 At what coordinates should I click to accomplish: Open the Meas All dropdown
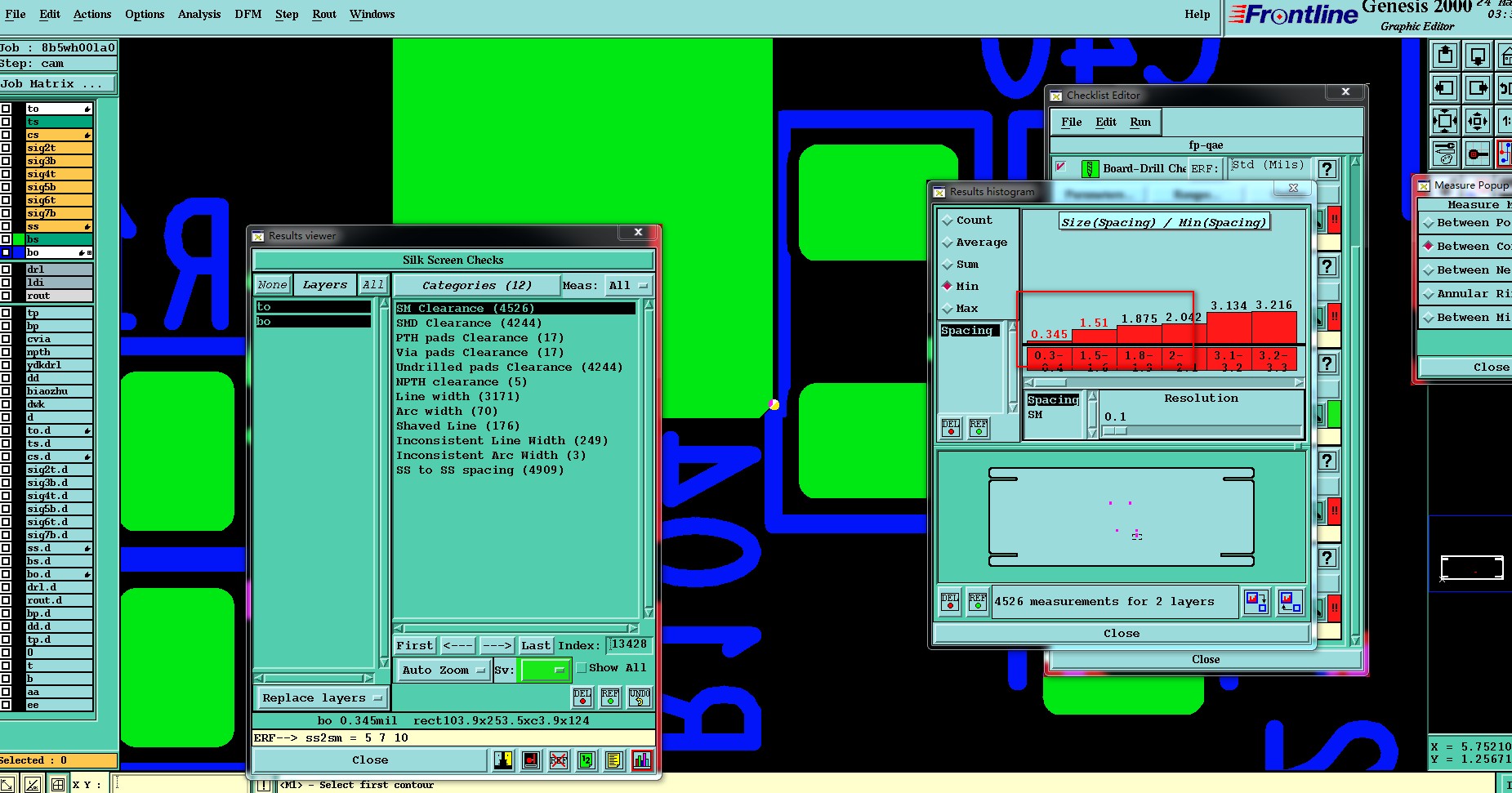(627, 286)
